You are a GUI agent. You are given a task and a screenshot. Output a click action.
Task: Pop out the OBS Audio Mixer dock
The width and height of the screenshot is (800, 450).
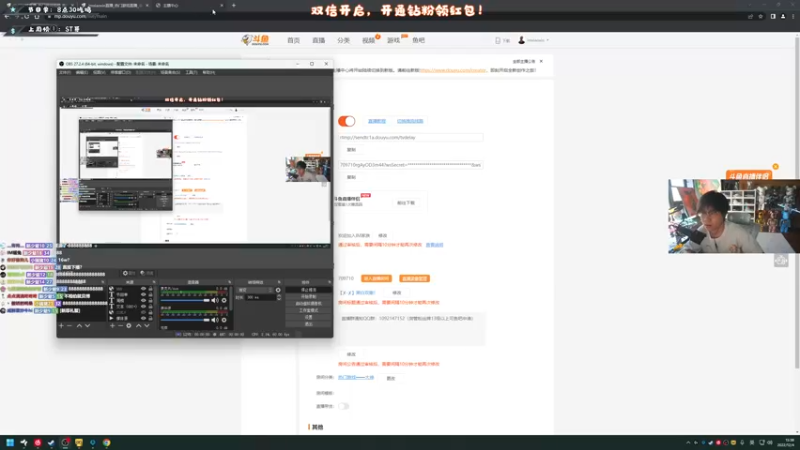(x=229, y=282)
